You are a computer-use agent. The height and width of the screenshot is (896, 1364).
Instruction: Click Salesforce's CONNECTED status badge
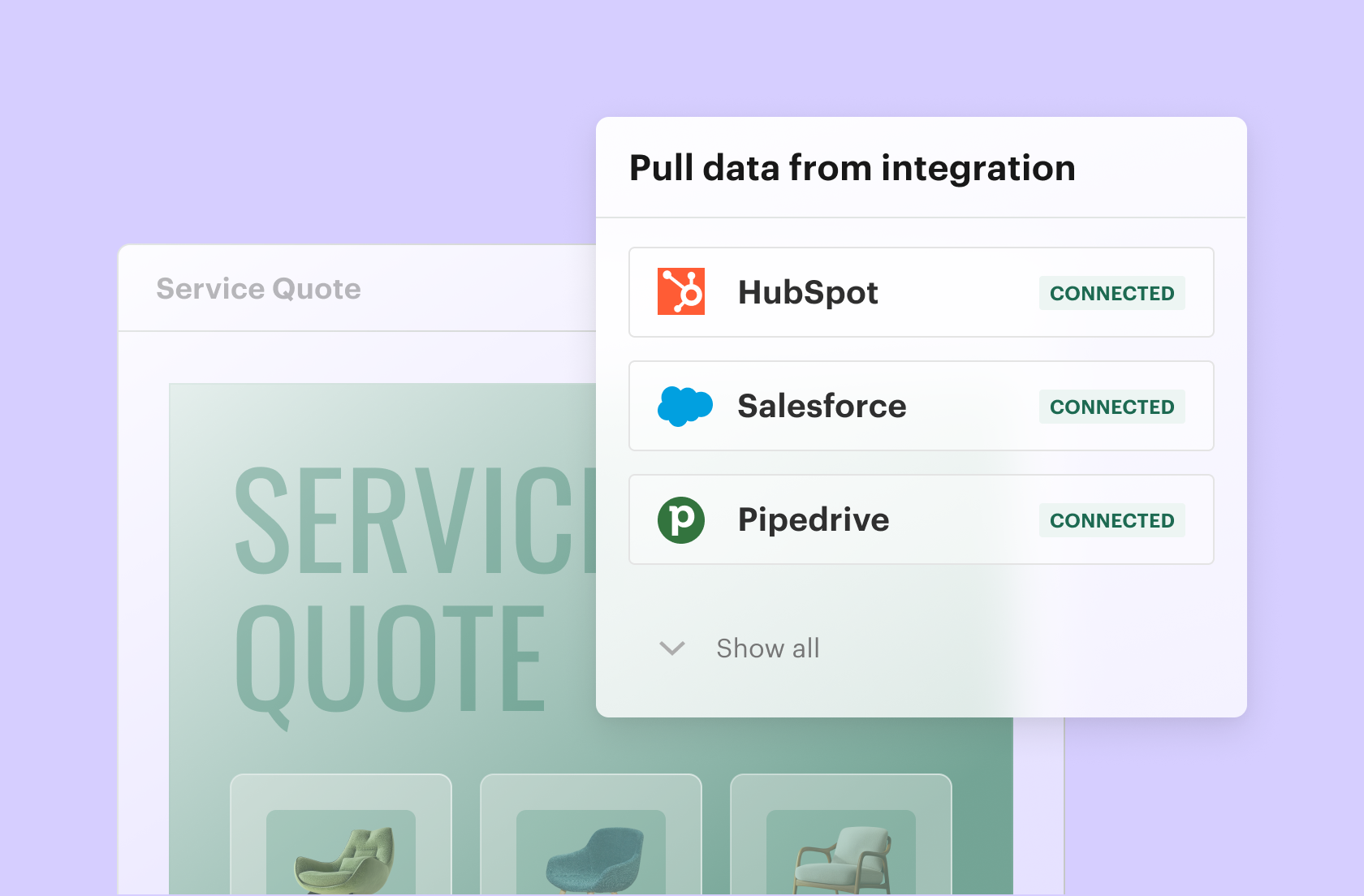1111,407
